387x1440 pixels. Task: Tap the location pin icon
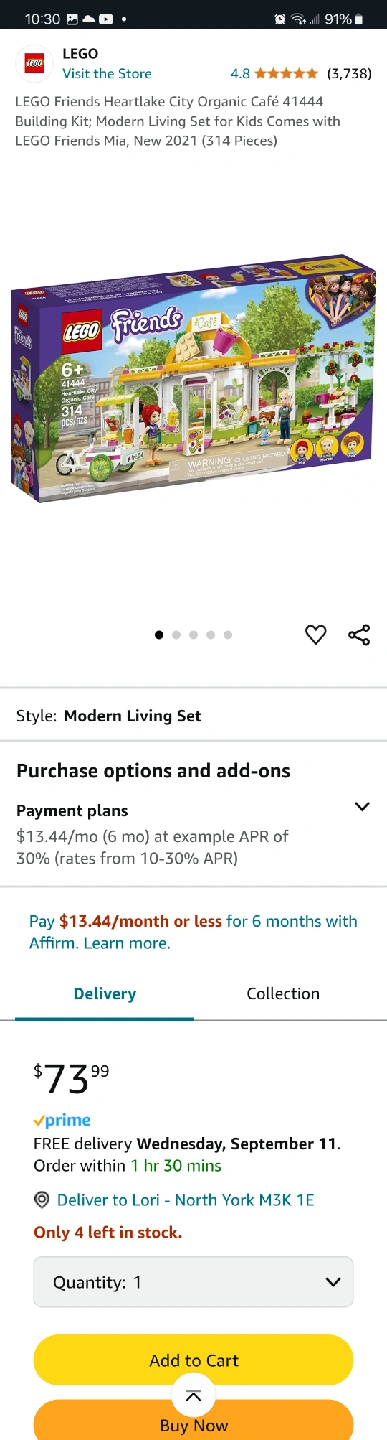42,1200
